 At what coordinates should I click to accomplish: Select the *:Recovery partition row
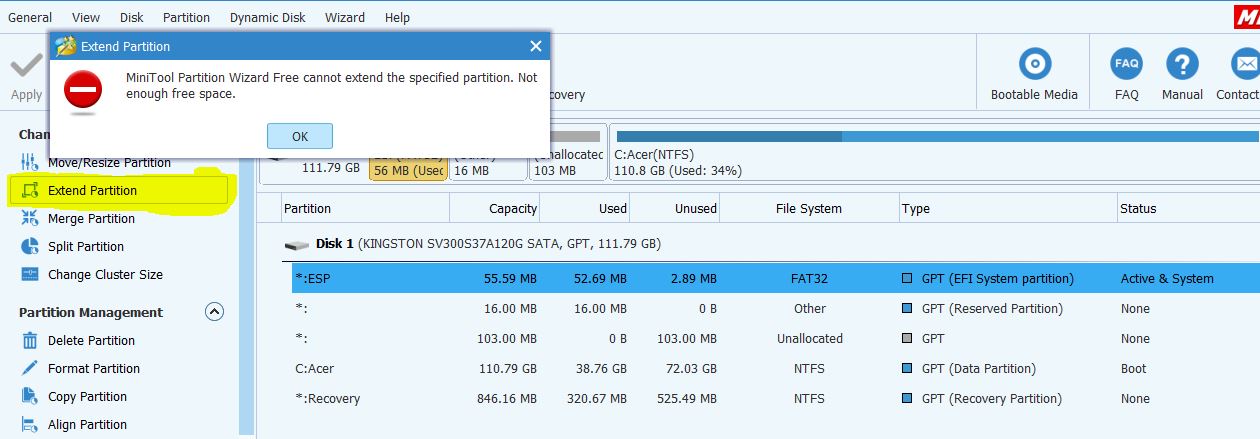(776, 398)
